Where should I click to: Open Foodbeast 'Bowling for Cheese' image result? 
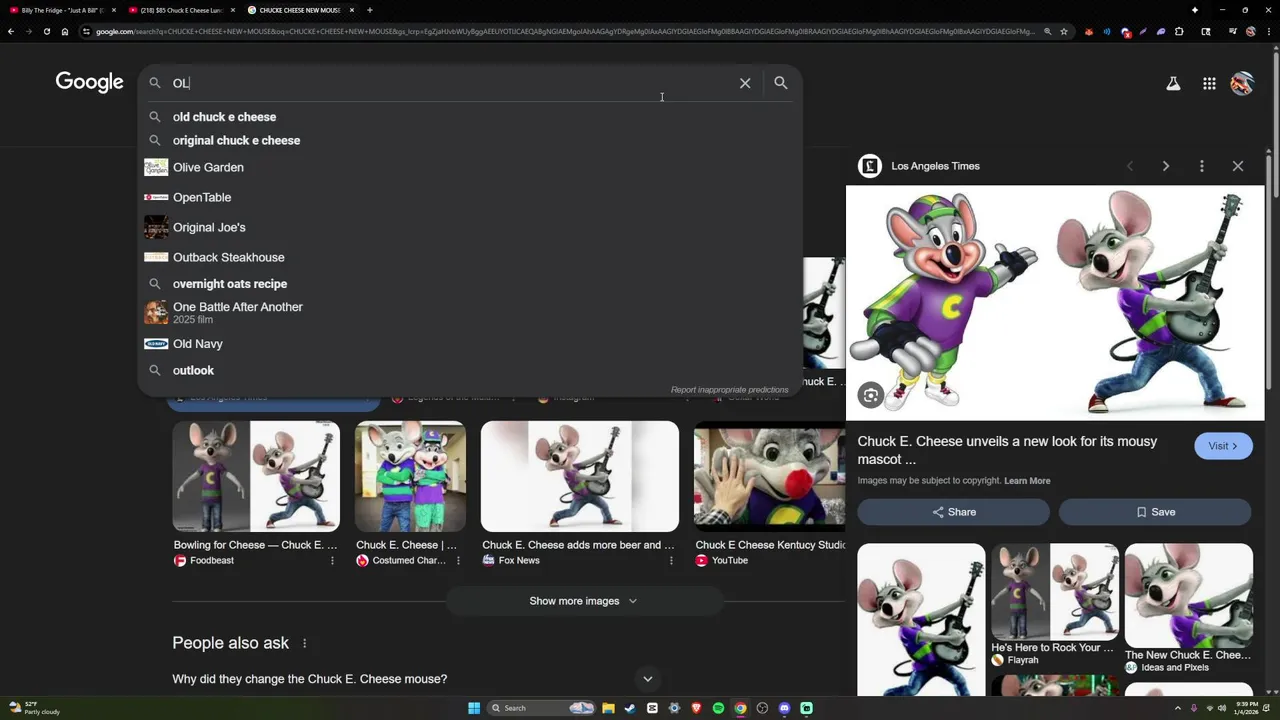[256, 476]
